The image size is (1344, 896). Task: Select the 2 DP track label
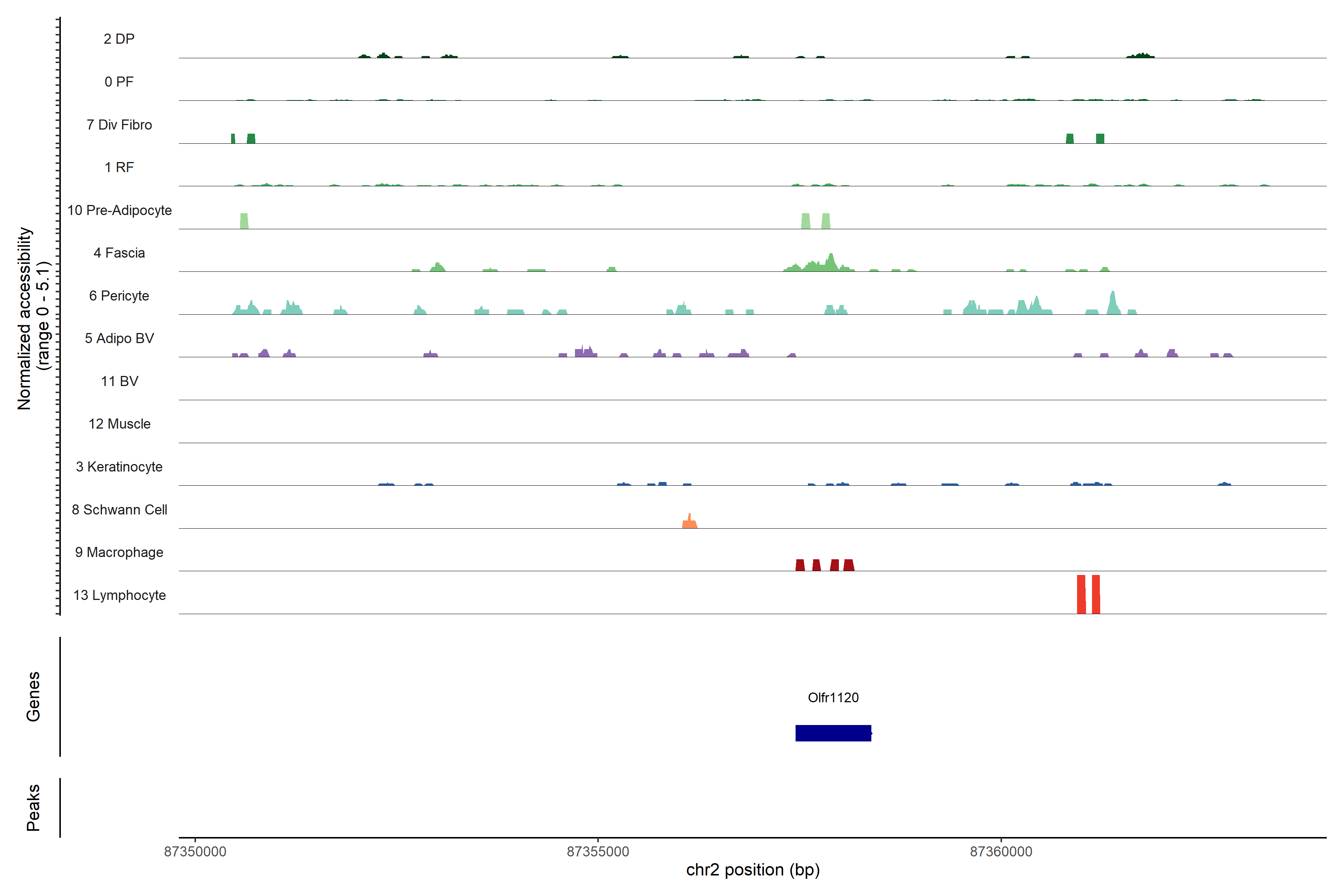(x=119, y=39)
